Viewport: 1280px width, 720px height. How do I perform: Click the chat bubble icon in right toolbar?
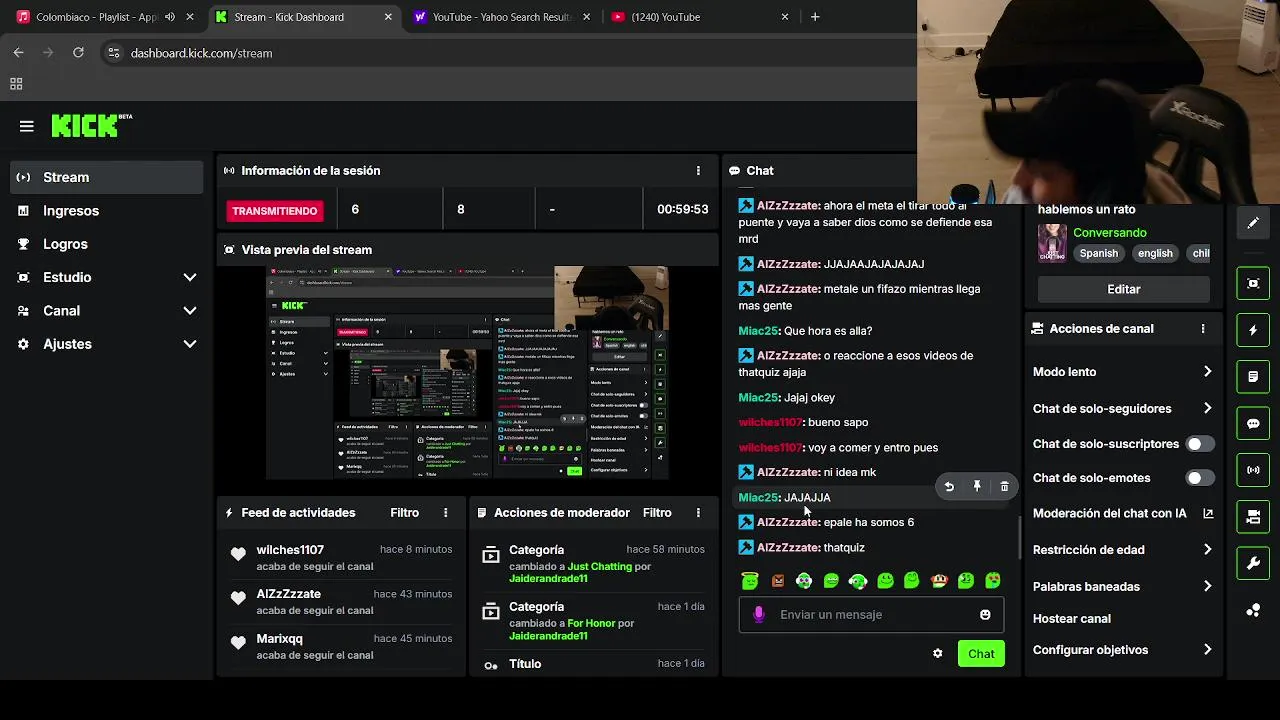[1253, 424]
